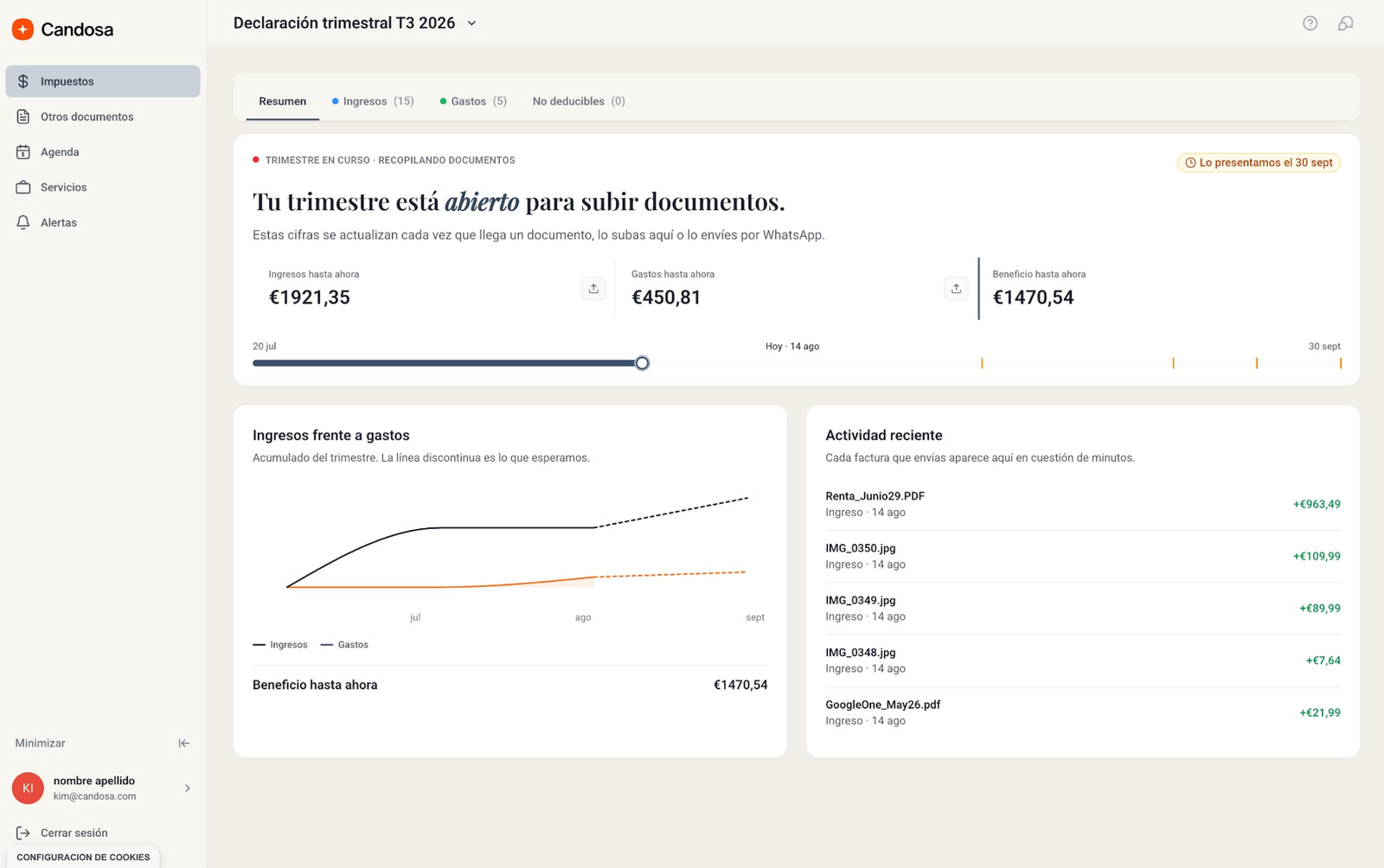This screenshot has height=868, width=1384.
Task: Click Cerrar sesión to log out
Action: coord(62,833)
